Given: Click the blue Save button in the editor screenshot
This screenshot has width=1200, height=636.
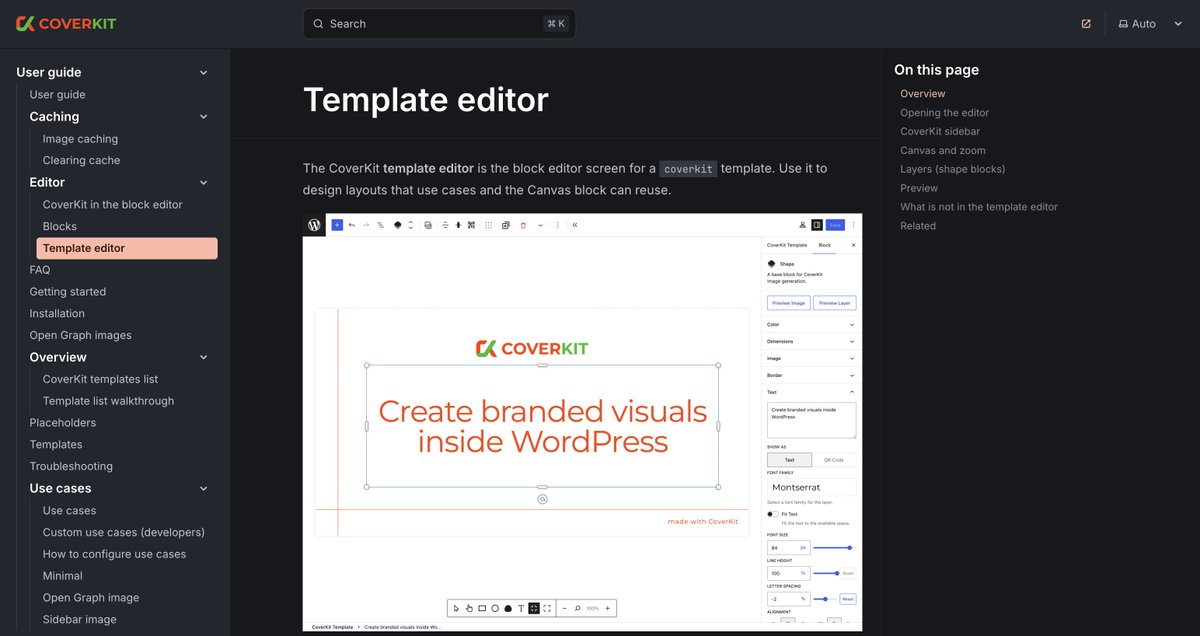Looking at the screenshot, I should [x=835, y=225].
